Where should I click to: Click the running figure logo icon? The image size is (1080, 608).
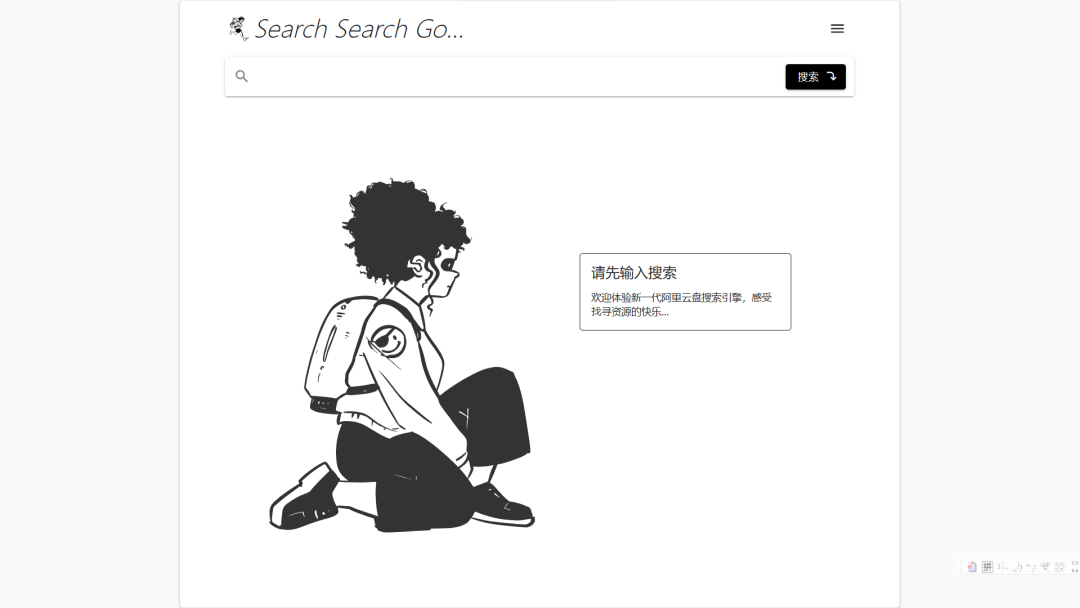(238, 29)
